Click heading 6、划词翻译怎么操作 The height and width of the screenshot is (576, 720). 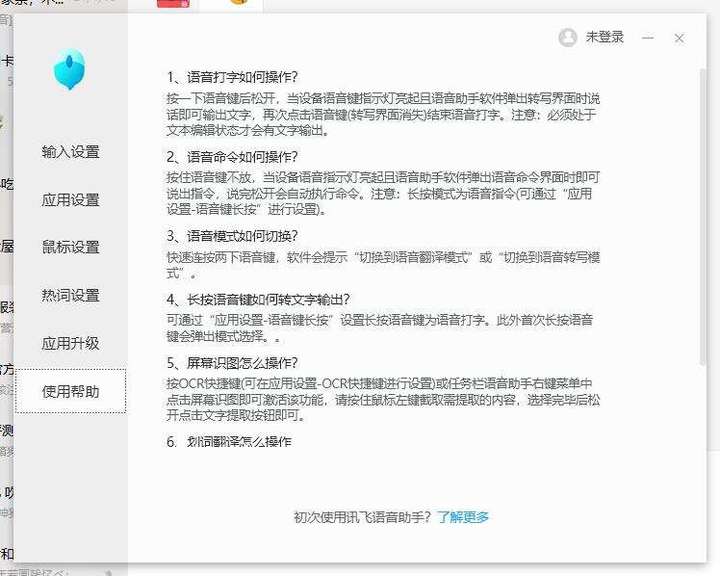pos(229,441)
